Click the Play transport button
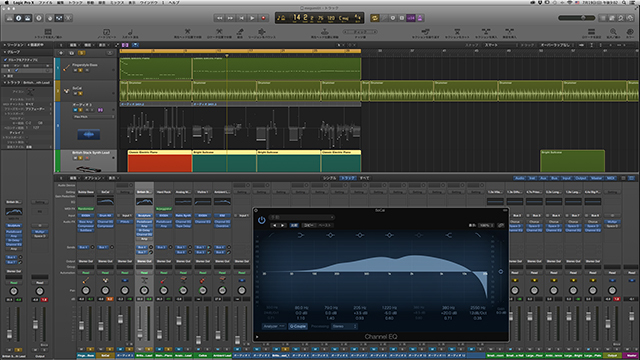This screenshot has width=640, height=360. pos(252,18)
